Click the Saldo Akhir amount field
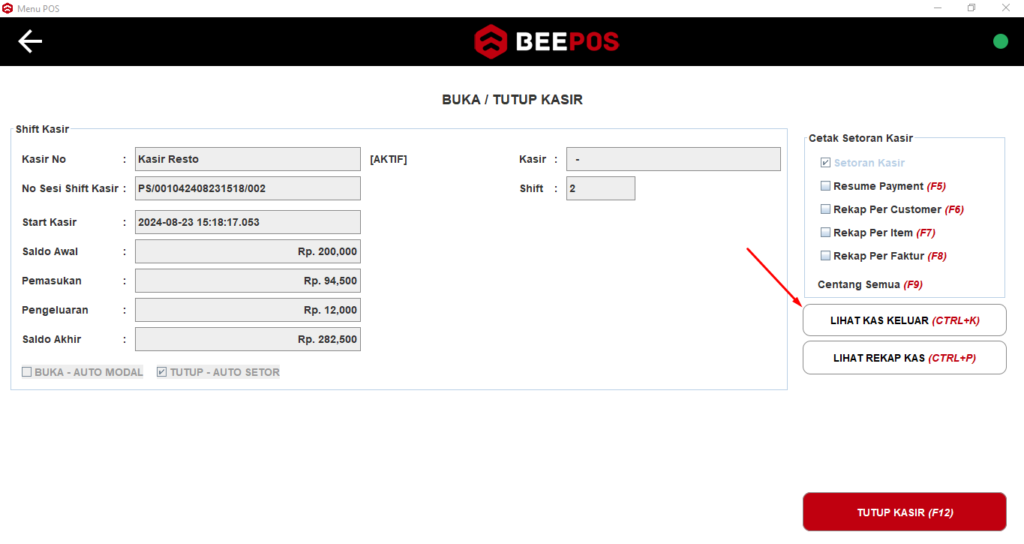The width and height of the screenshot is (1024, 544). [247, 340]
